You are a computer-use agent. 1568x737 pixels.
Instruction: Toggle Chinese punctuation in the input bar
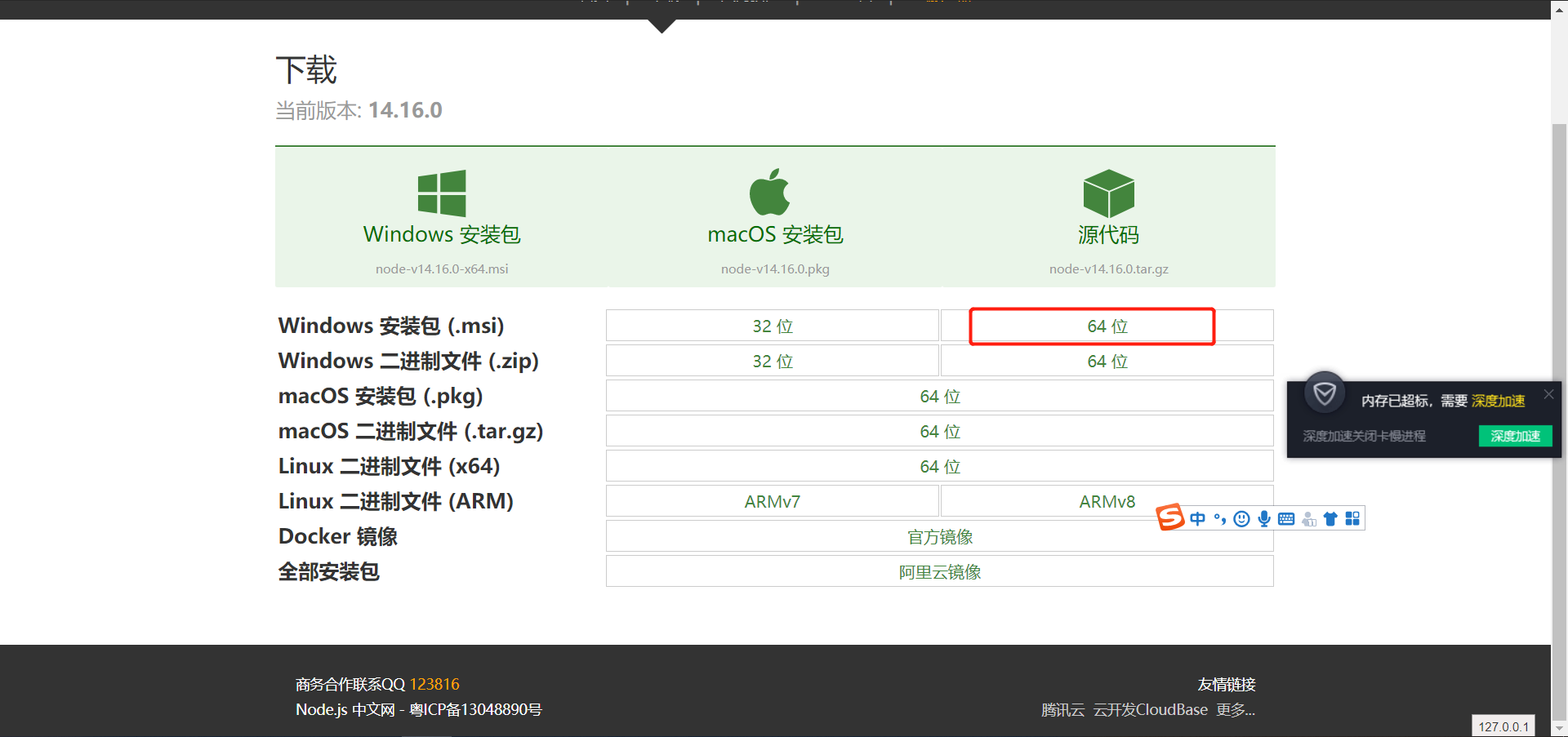tap(1220, 519)
